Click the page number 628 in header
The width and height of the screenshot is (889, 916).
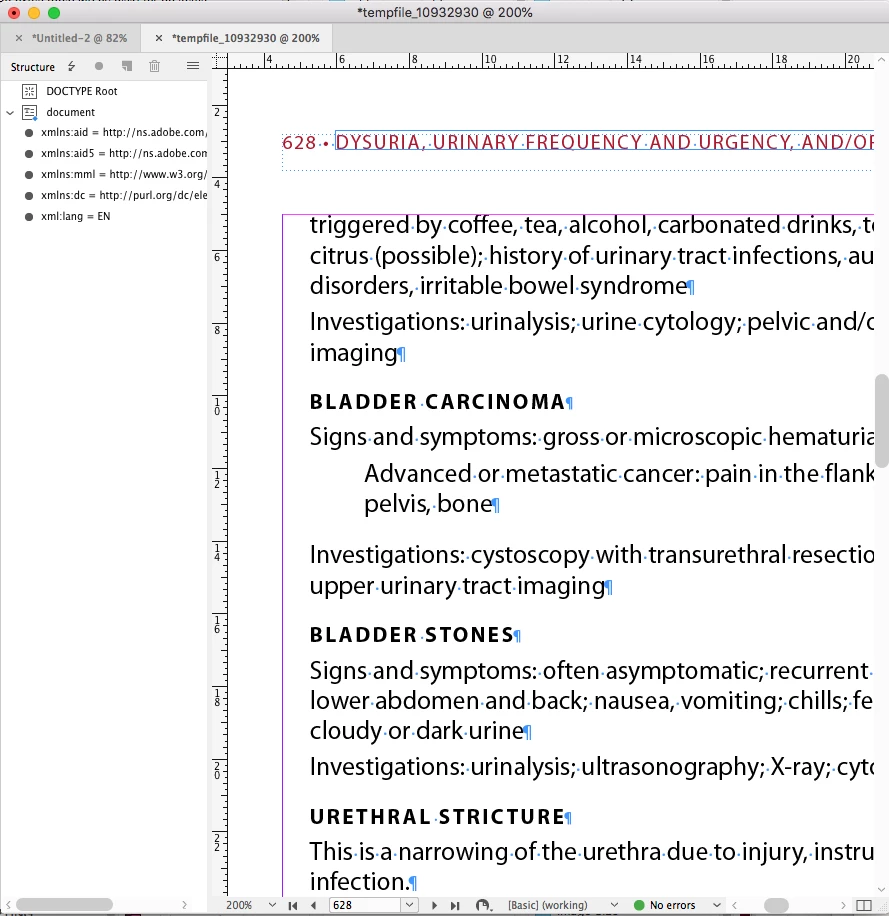[299, 142]
